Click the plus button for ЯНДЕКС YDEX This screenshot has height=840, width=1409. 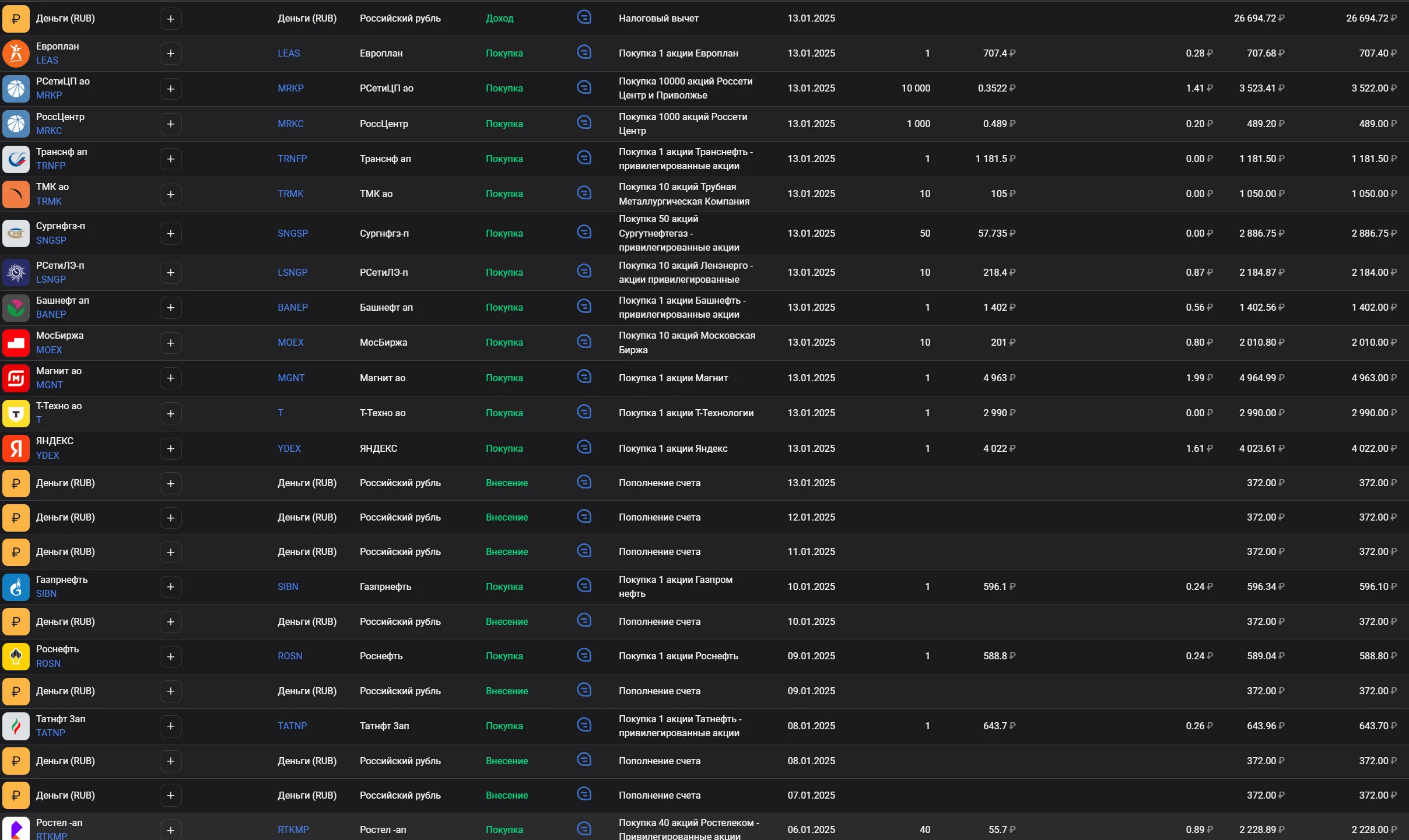170,449
